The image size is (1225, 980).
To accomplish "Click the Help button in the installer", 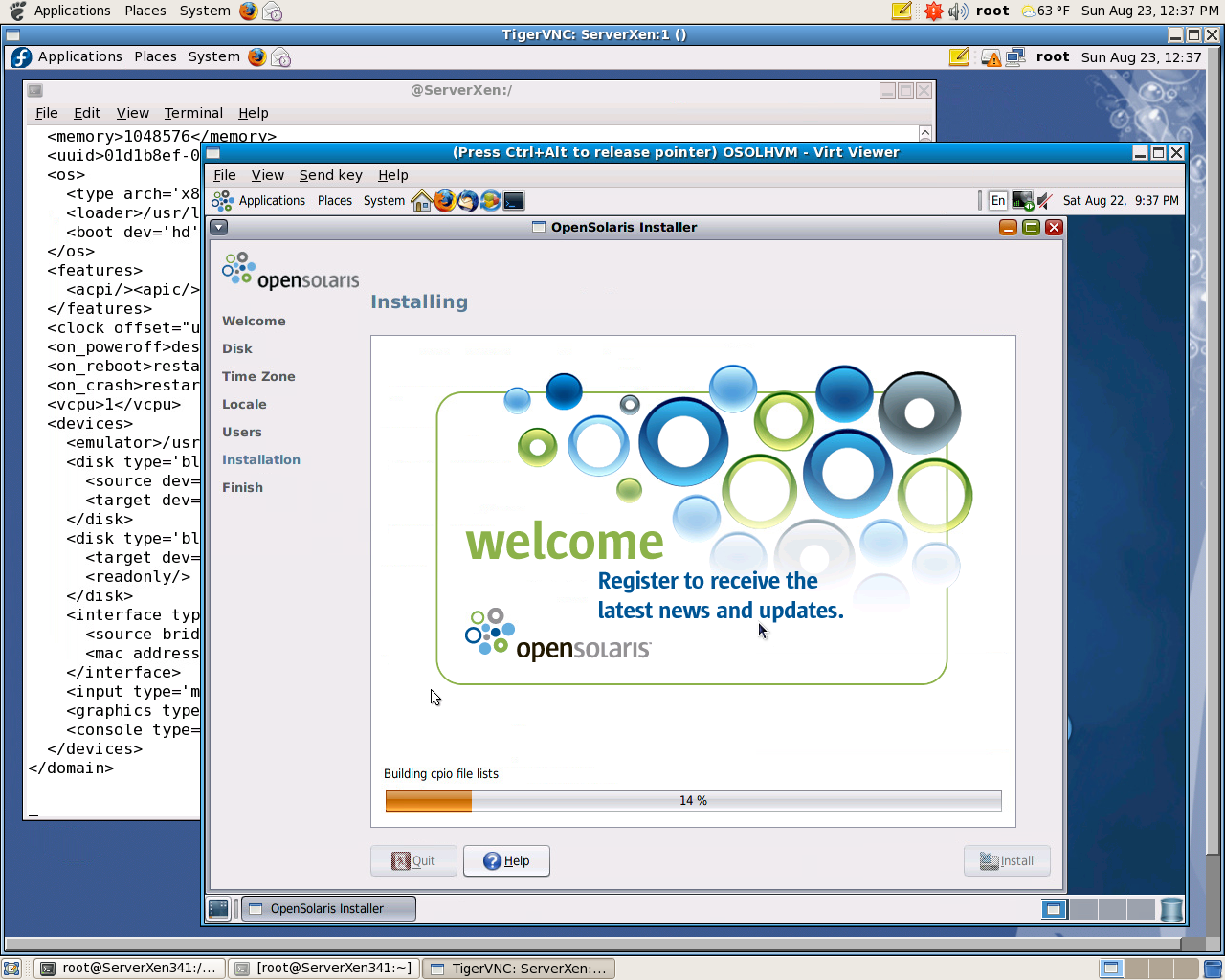I will (x=506, y=861).
